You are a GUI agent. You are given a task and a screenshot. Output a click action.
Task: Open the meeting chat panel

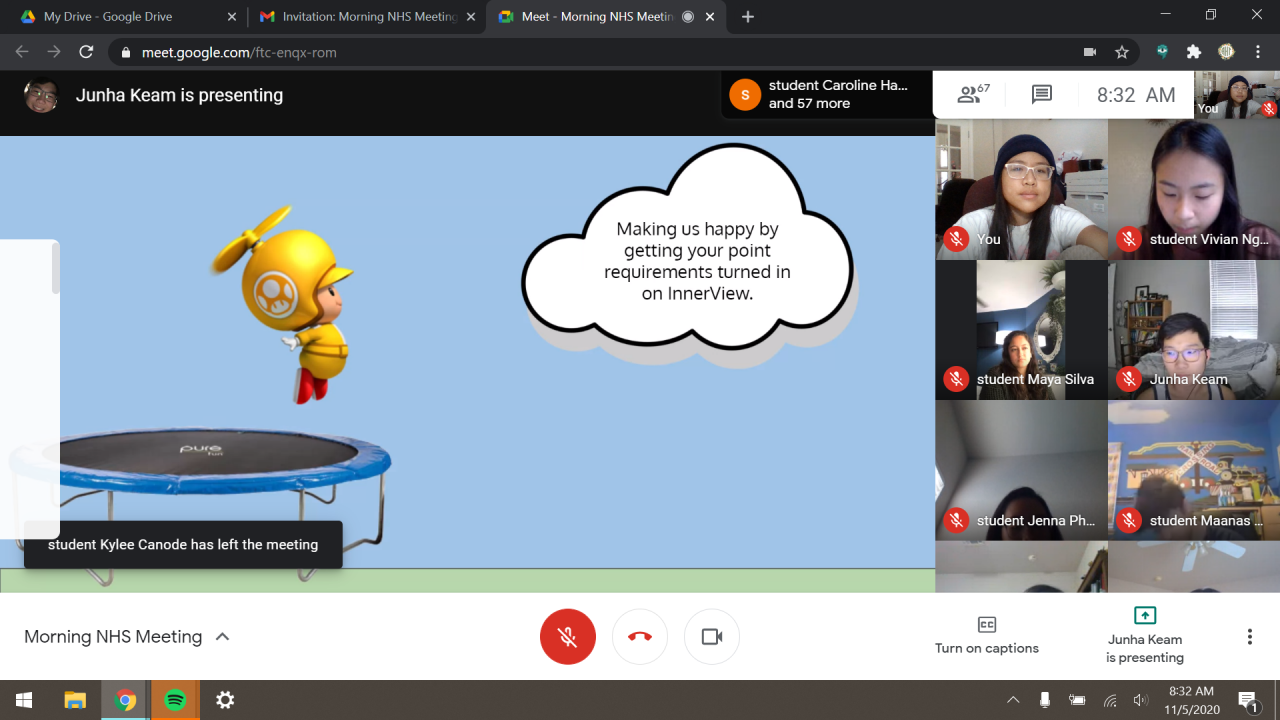click(x=1042, y=95)
